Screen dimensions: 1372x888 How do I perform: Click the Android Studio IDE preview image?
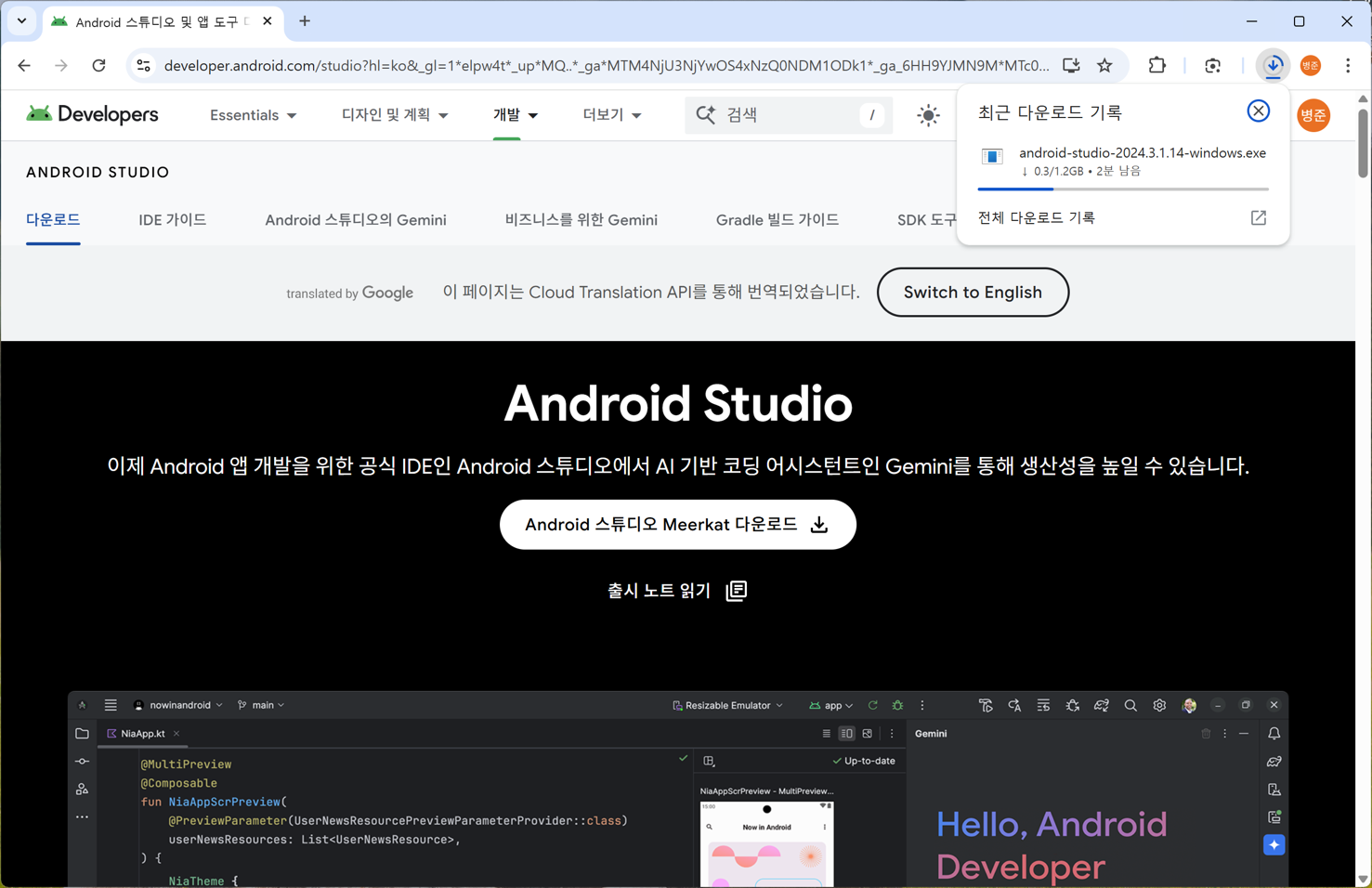coord(678,789)
